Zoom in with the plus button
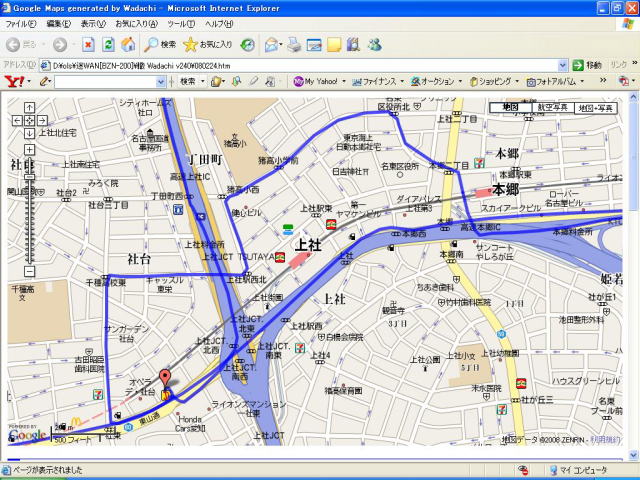This screenshot has width=640, height=480. click(x=29, y=149)
